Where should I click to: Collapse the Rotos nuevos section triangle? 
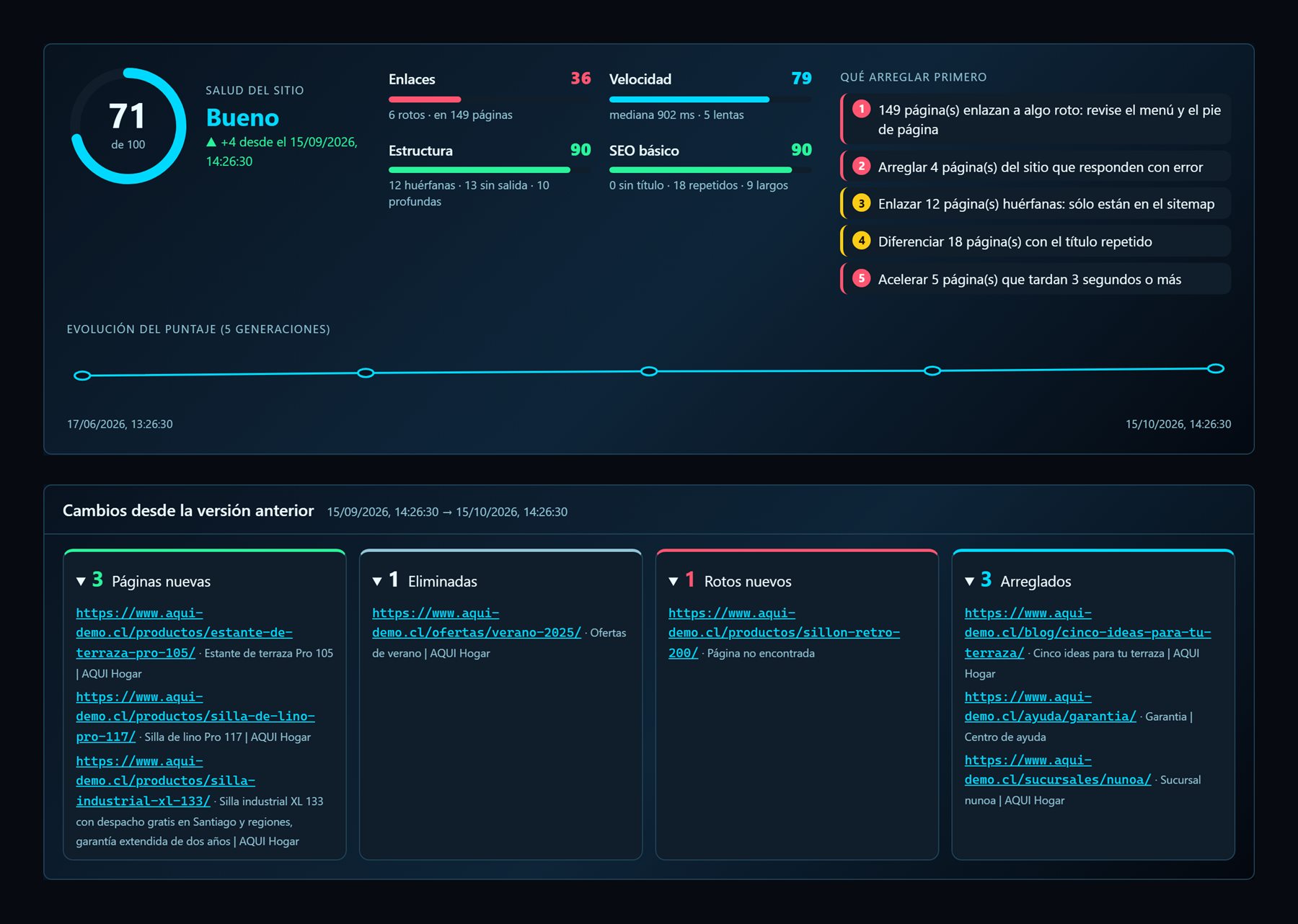[674, 582]
